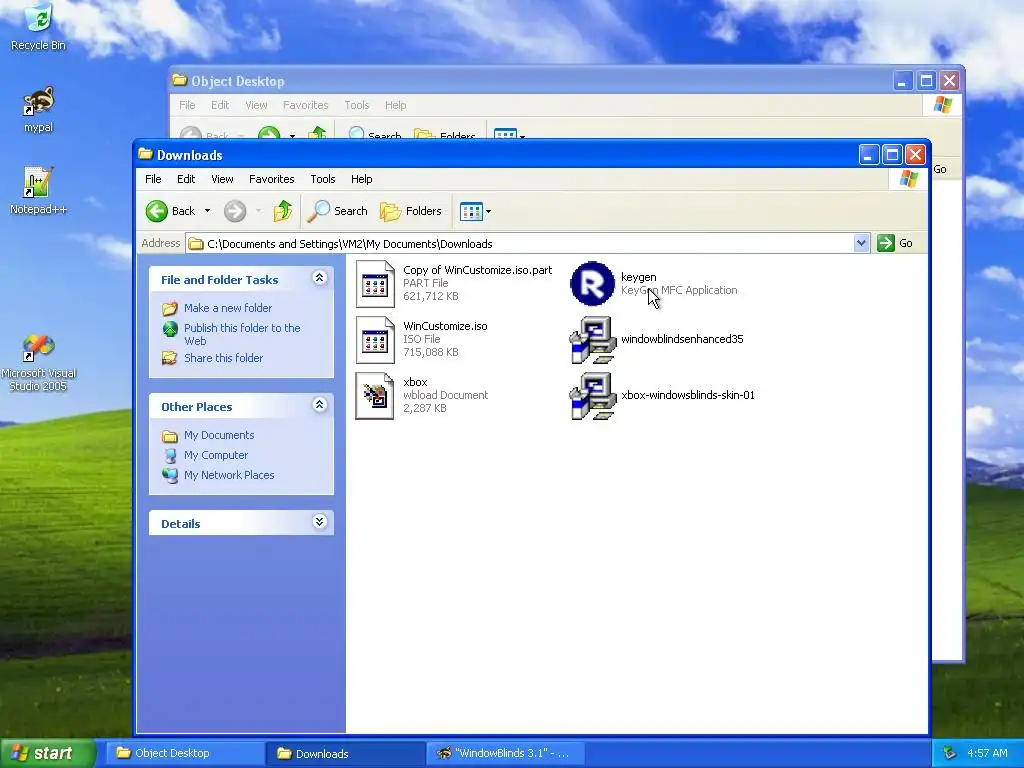Open the View menu in Downloads window
Screen dimensions: 1024x768
222,179
